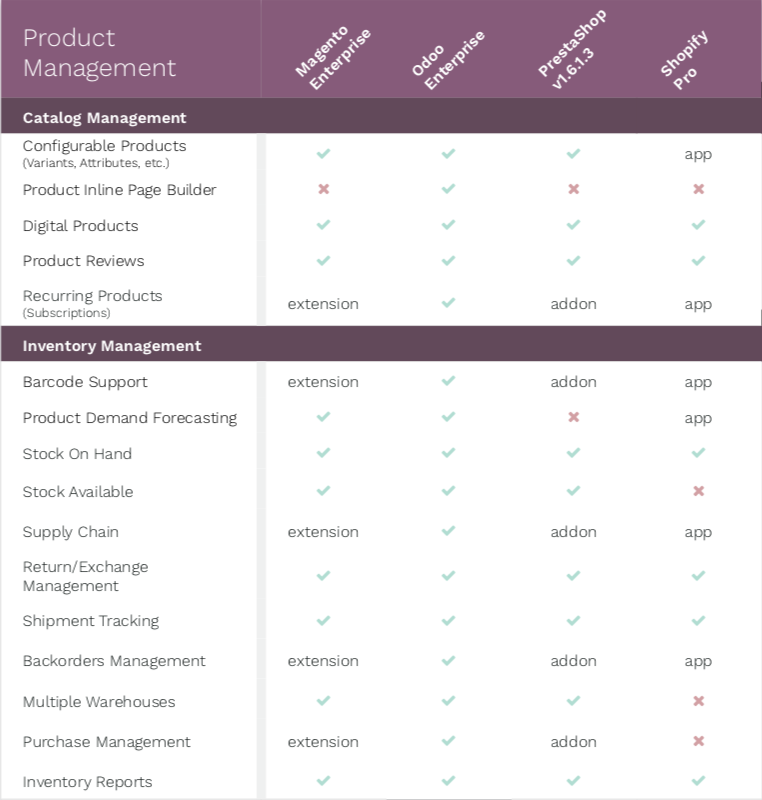Screen dimensions: 762x800
Task: Click 'extension' in the Barcode Support row
Action: [x=323, y=382]
